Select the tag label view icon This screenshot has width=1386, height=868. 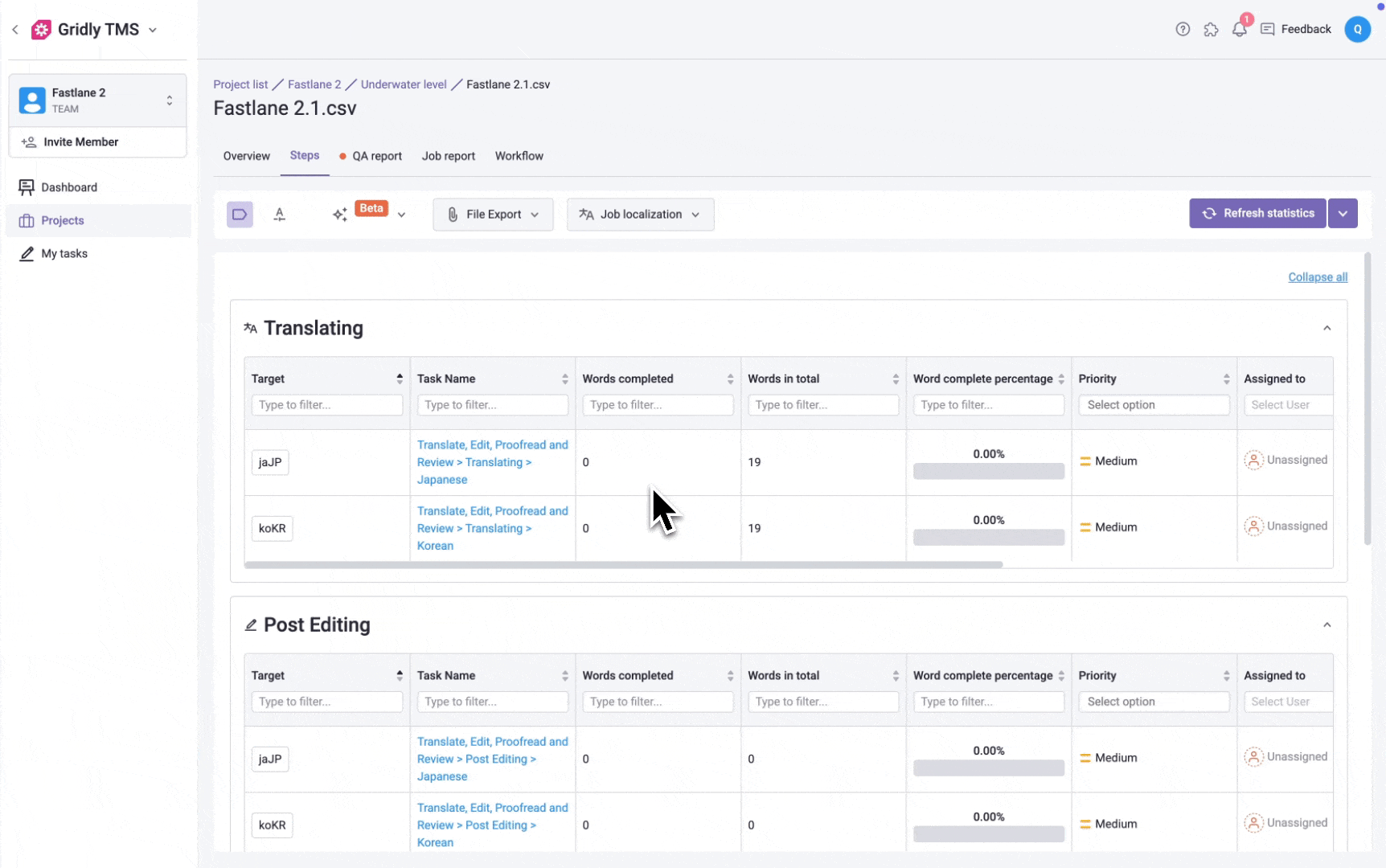pos(240,215)
